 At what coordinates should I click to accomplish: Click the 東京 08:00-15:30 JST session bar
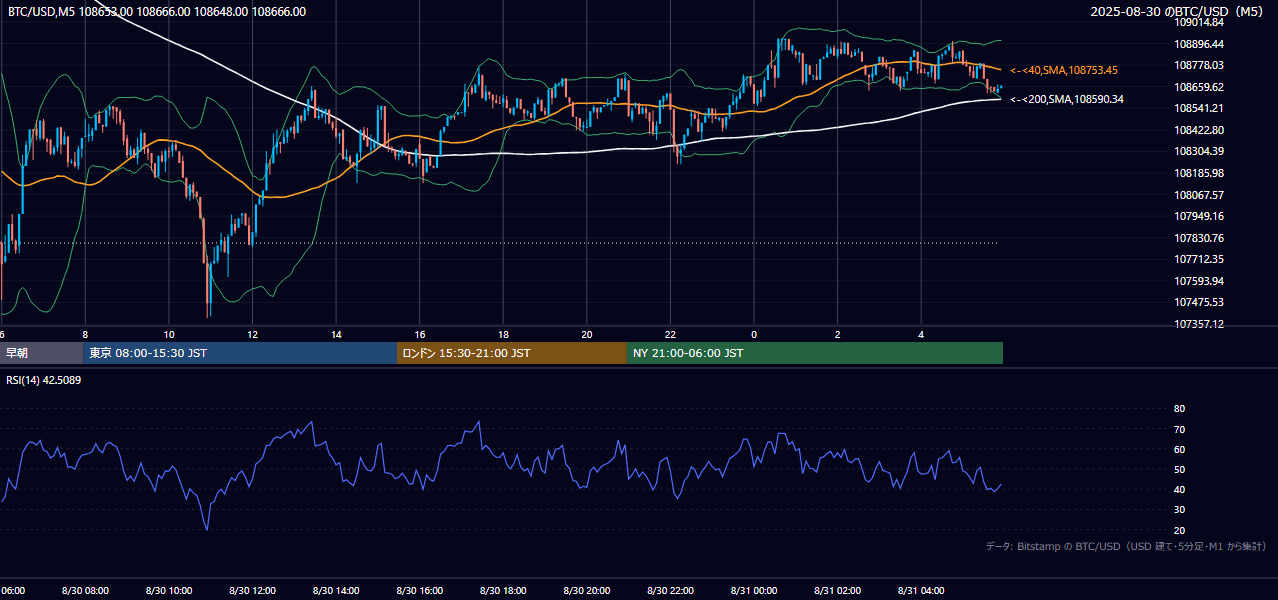[x=240, y=353]
